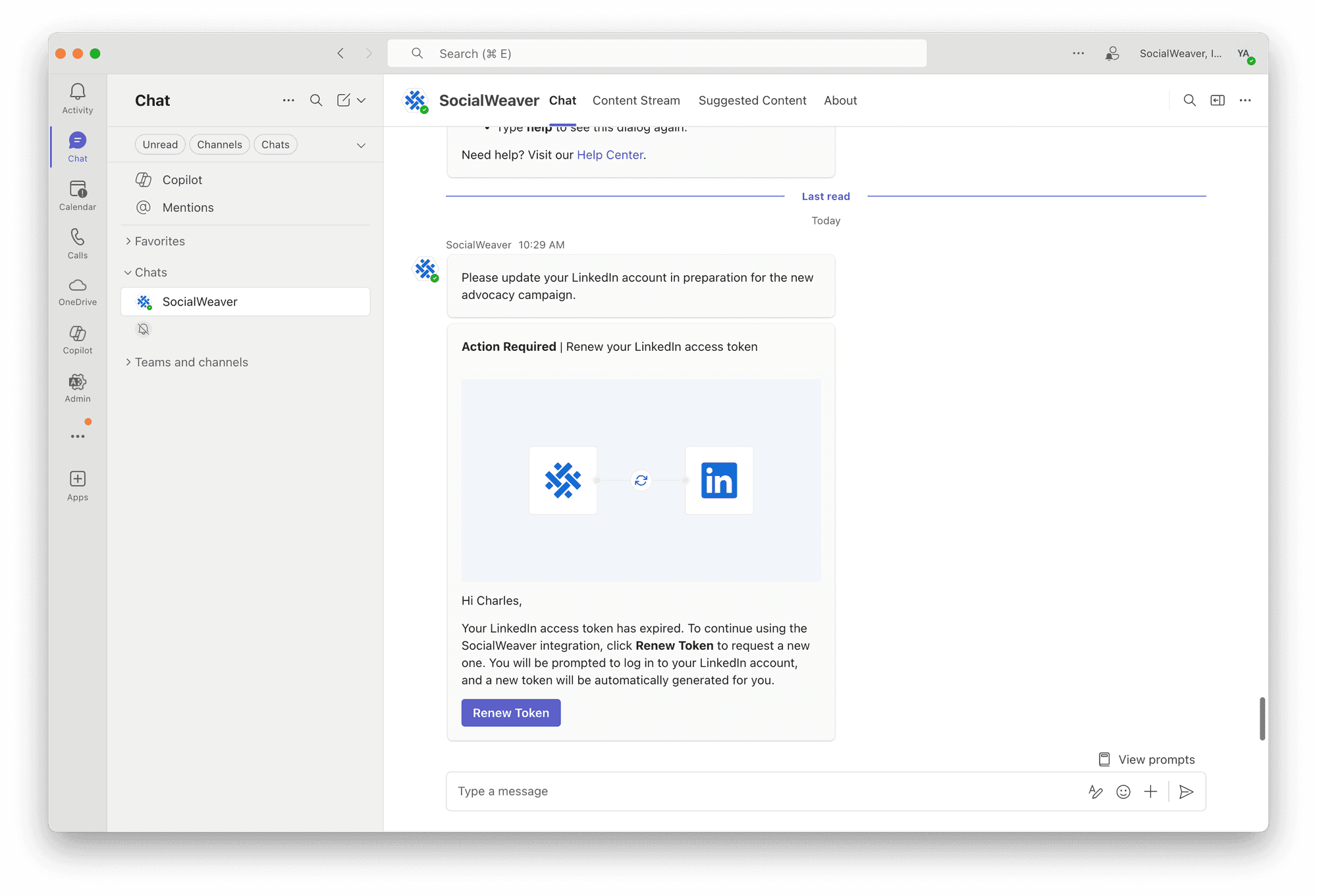Open OneDrive from the sidebar
The height and width of the screenshot is (896, 1317).
(78, 286)
